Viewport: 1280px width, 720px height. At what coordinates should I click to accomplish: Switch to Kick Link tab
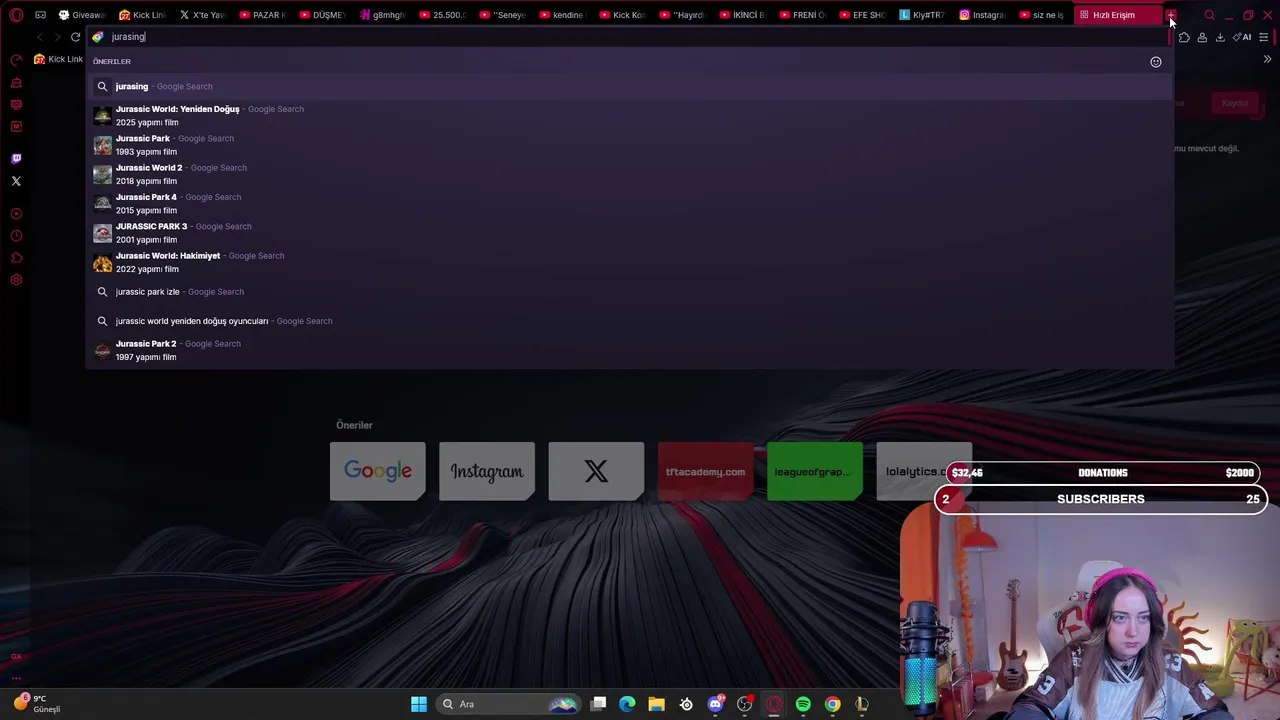coord(143,15)
